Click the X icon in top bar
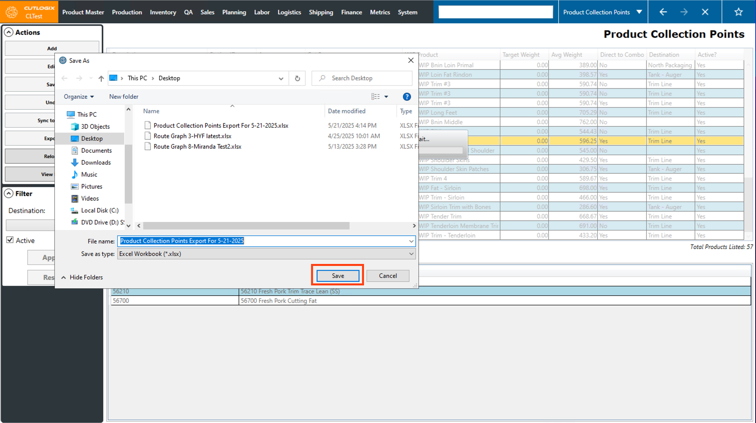The height and width of the screenshot is (423, 756). coord(705,12)
